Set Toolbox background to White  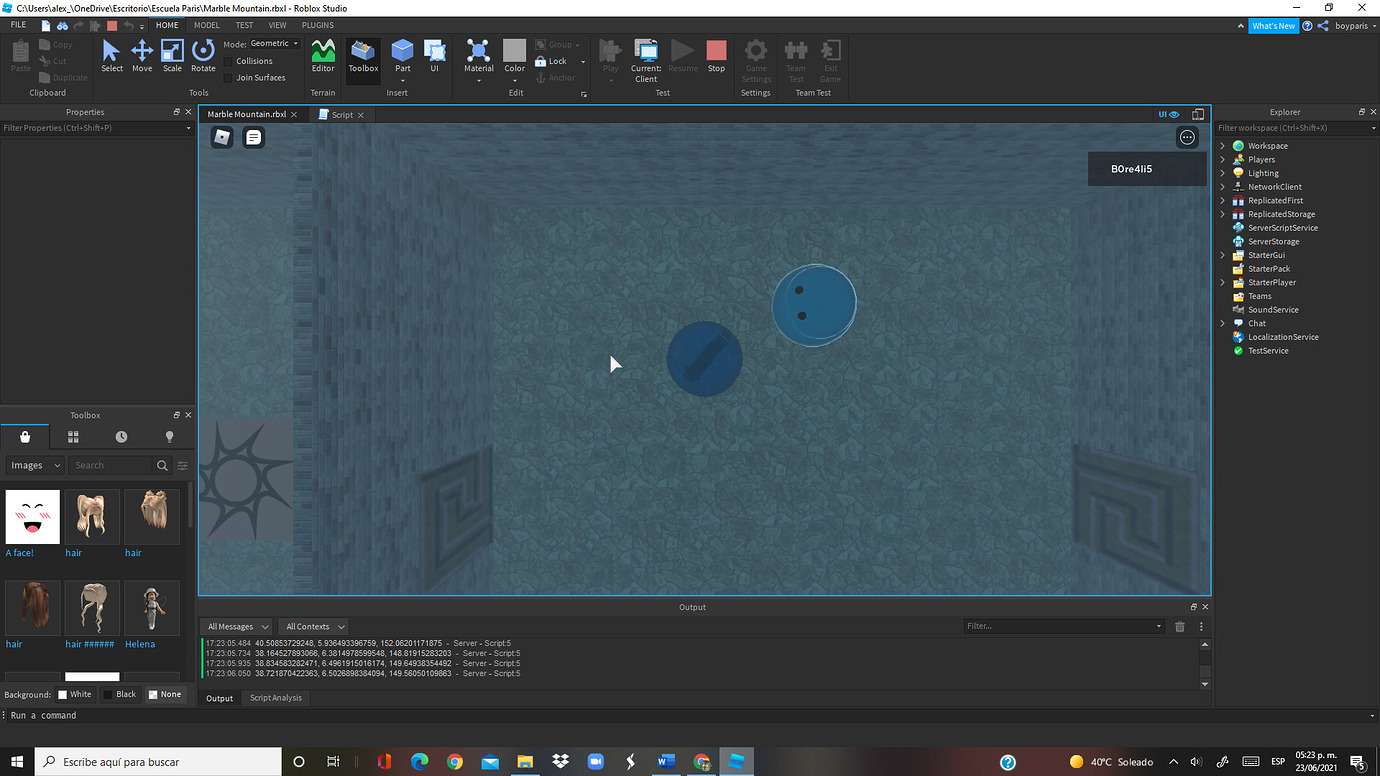tap(75, 694)
